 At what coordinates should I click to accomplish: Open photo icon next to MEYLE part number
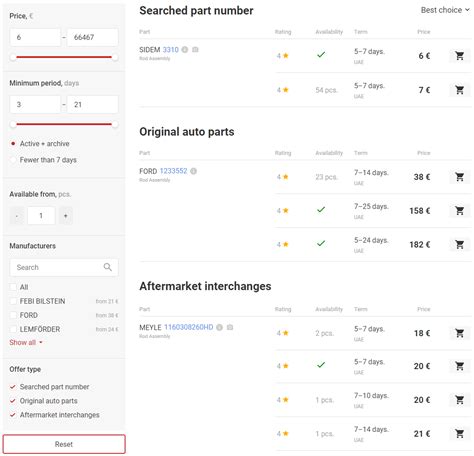pyautogui.click(x=230, y=327)
